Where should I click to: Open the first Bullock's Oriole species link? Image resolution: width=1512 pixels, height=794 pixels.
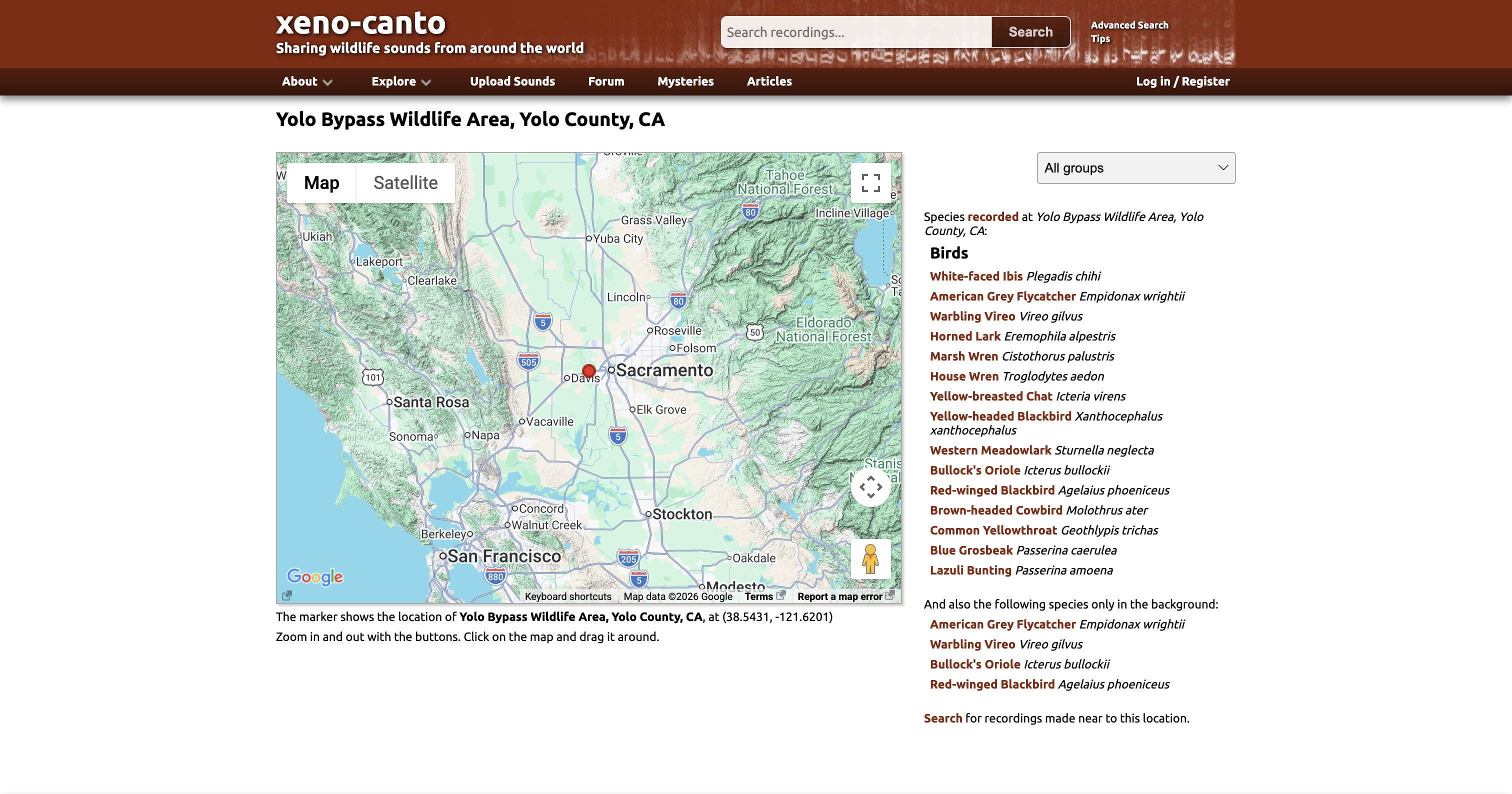(x=975, y=470)
